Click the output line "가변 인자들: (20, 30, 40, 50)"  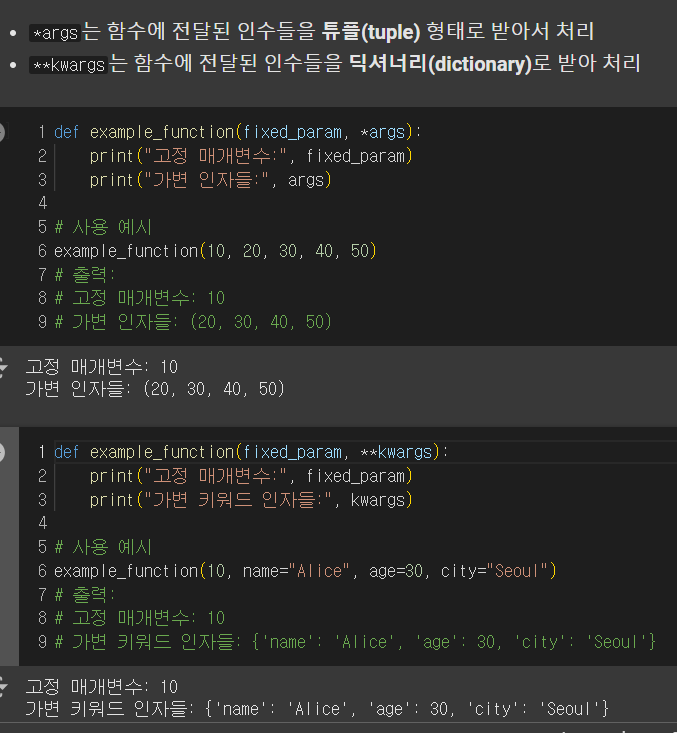tap(155, 389)
